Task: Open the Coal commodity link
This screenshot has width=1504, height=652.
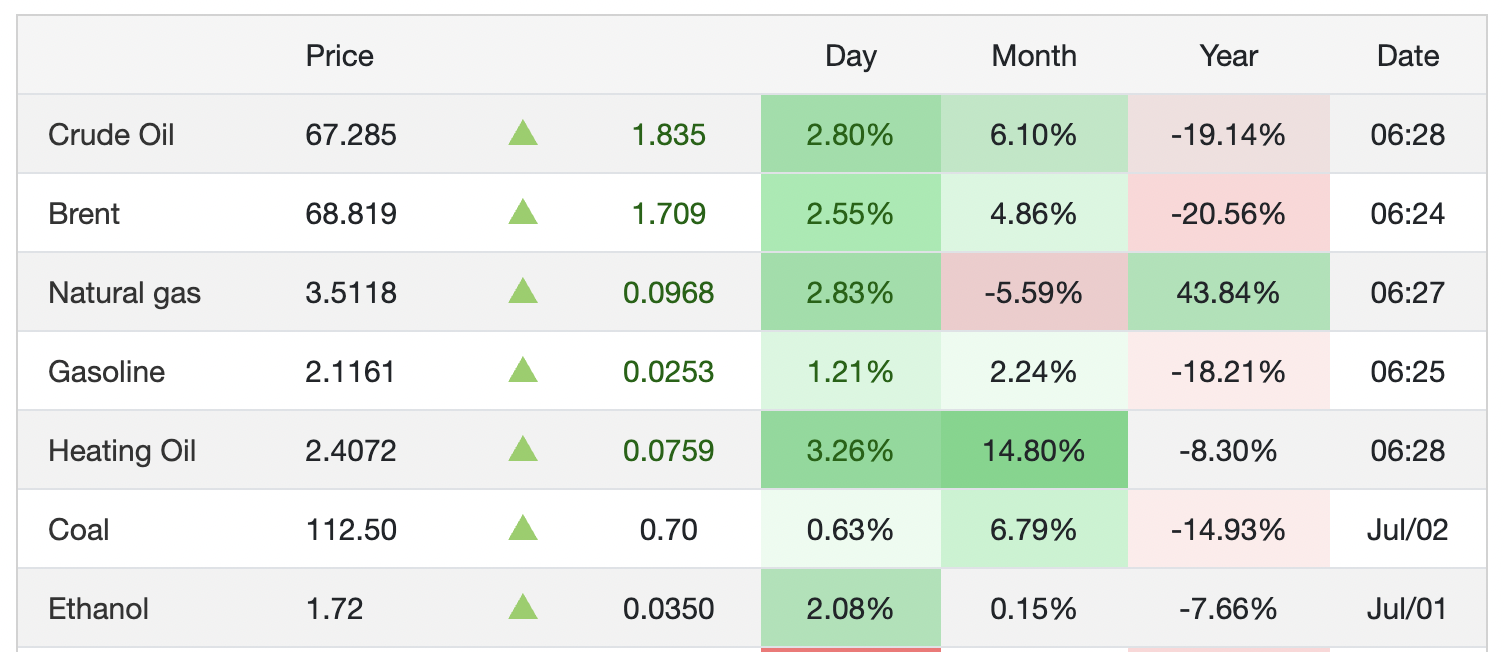Action: [x=79, y=530]
